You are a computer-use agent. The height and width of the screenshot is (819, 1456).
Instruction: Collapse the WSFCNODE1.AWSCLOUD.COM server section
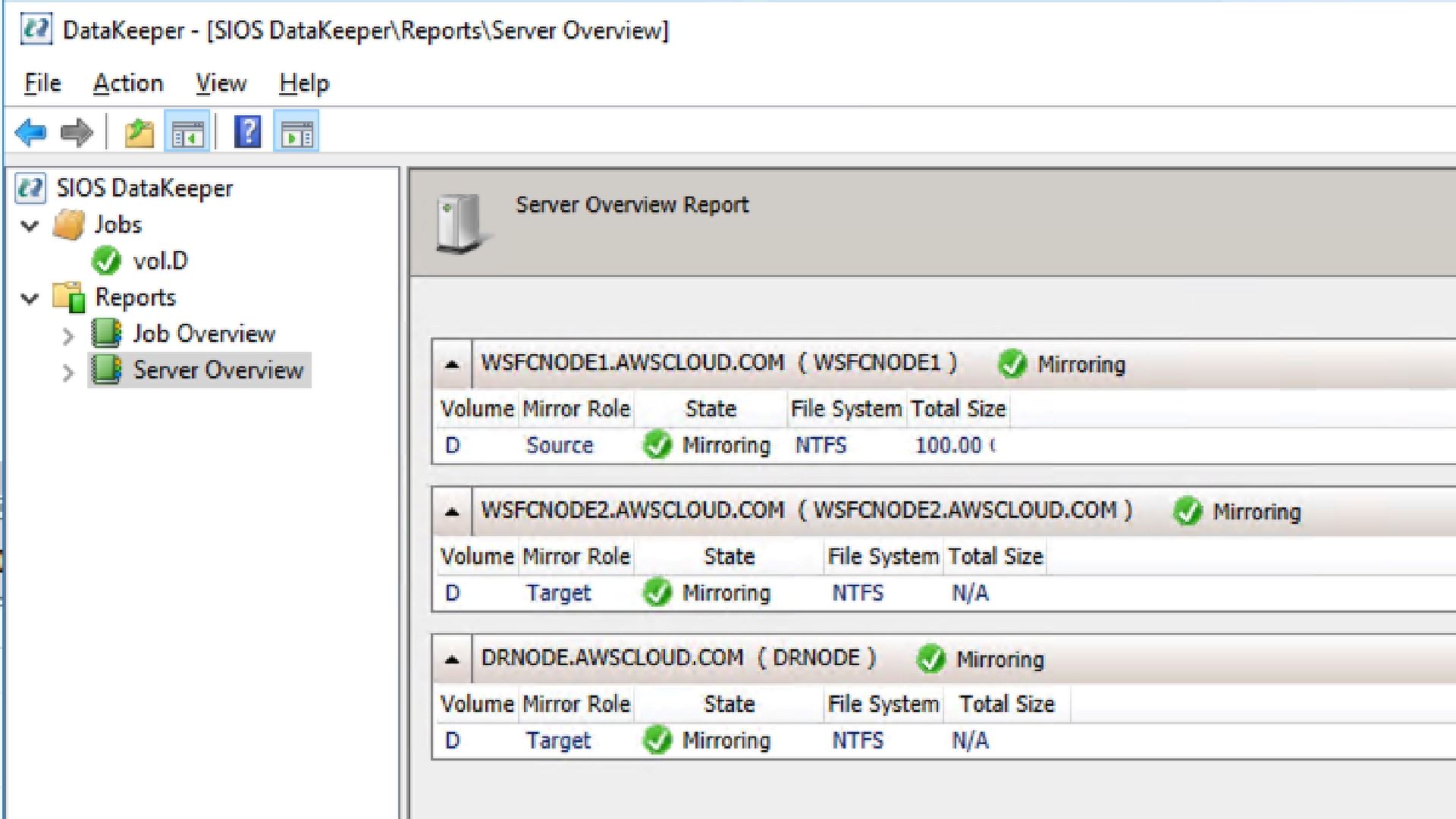coord(452,364)
